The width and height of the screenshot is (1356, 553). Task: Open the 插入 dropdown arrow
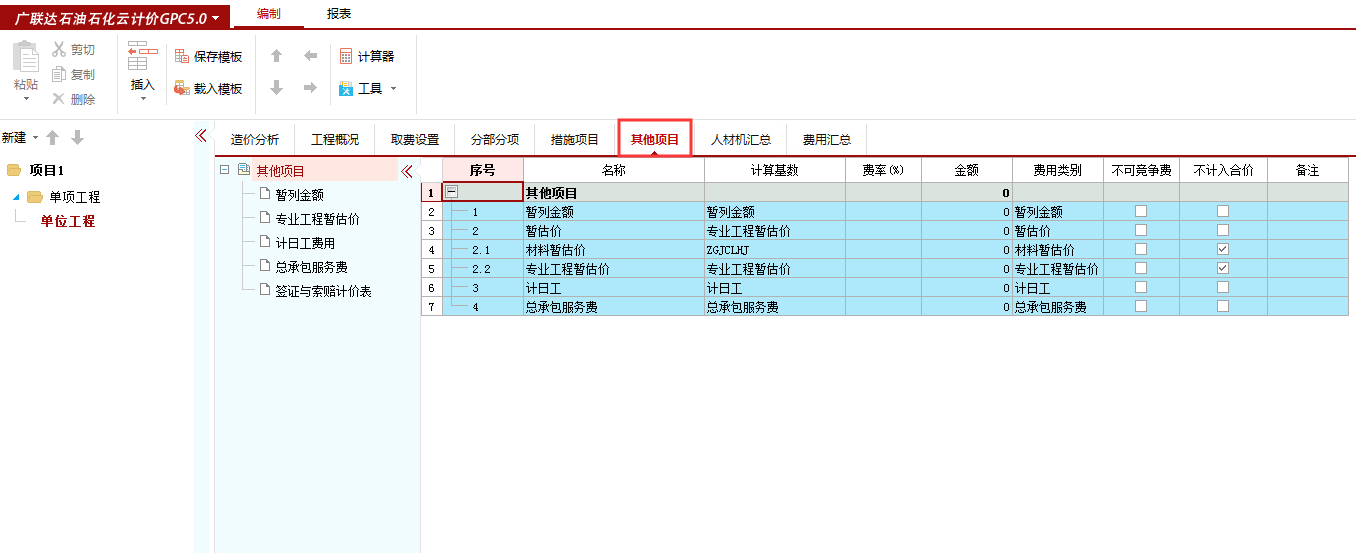click(x=143, y=99)
